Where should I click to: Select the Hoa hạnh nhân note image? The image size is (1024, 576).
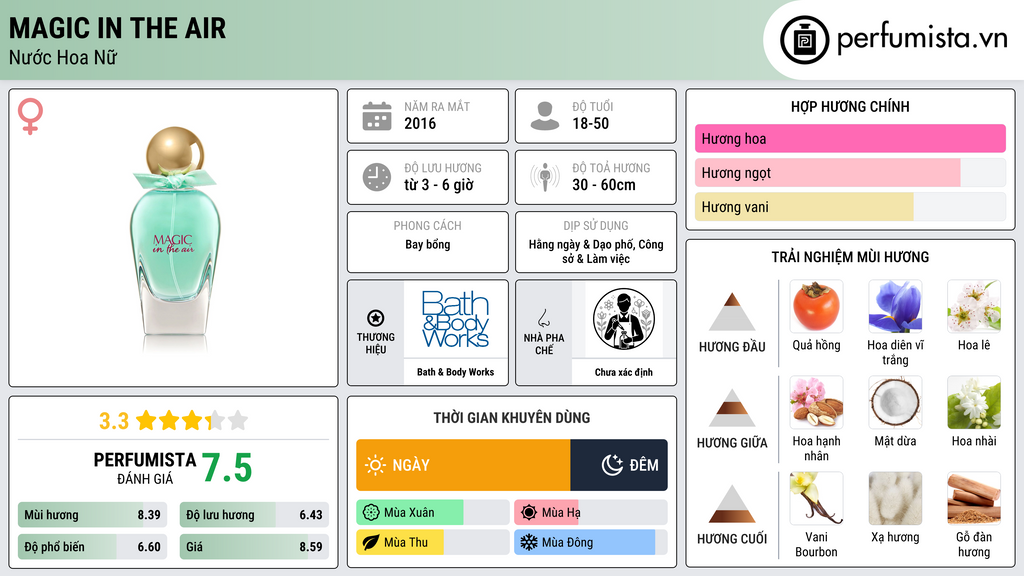click(816, 403)
